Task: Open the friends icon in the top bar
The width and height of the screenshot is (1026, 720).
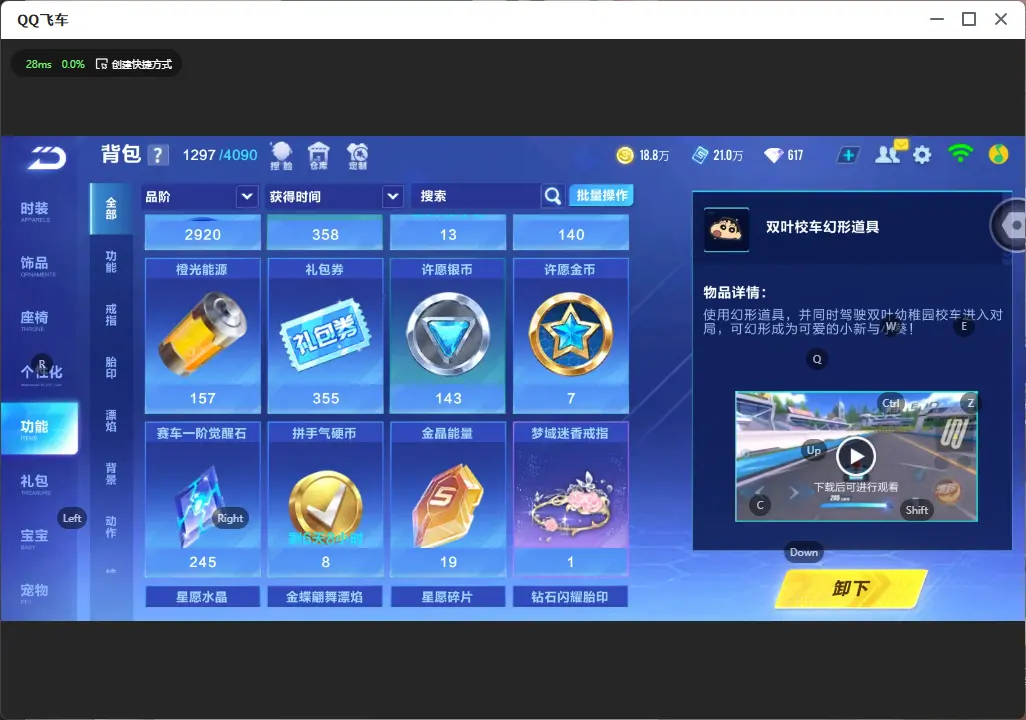Action: 889,154
